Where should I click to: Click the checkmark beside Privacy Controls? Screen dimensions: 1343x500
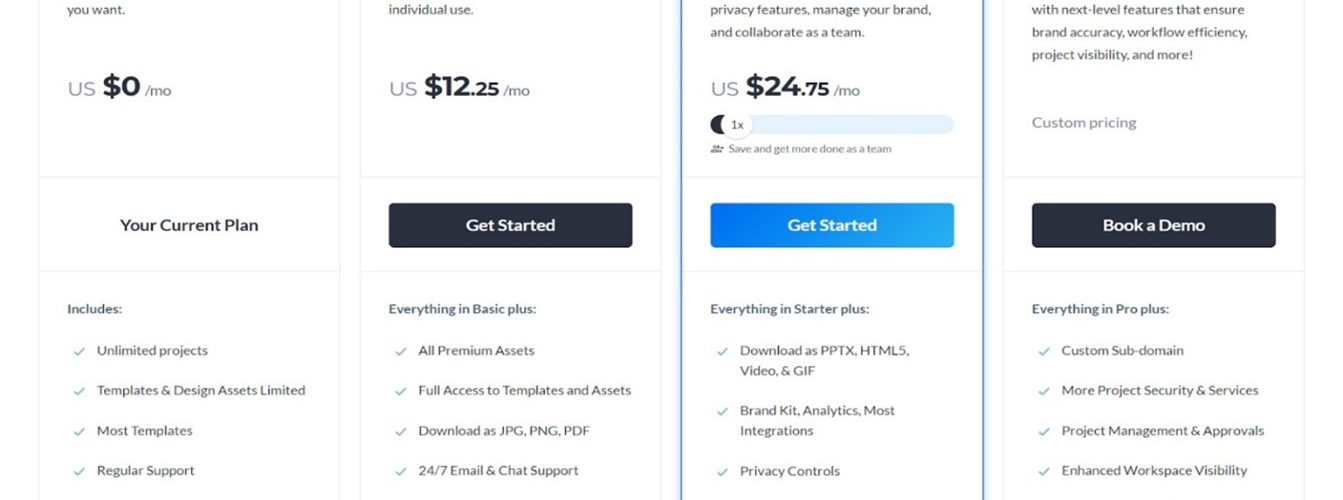(x=722, y=471)
